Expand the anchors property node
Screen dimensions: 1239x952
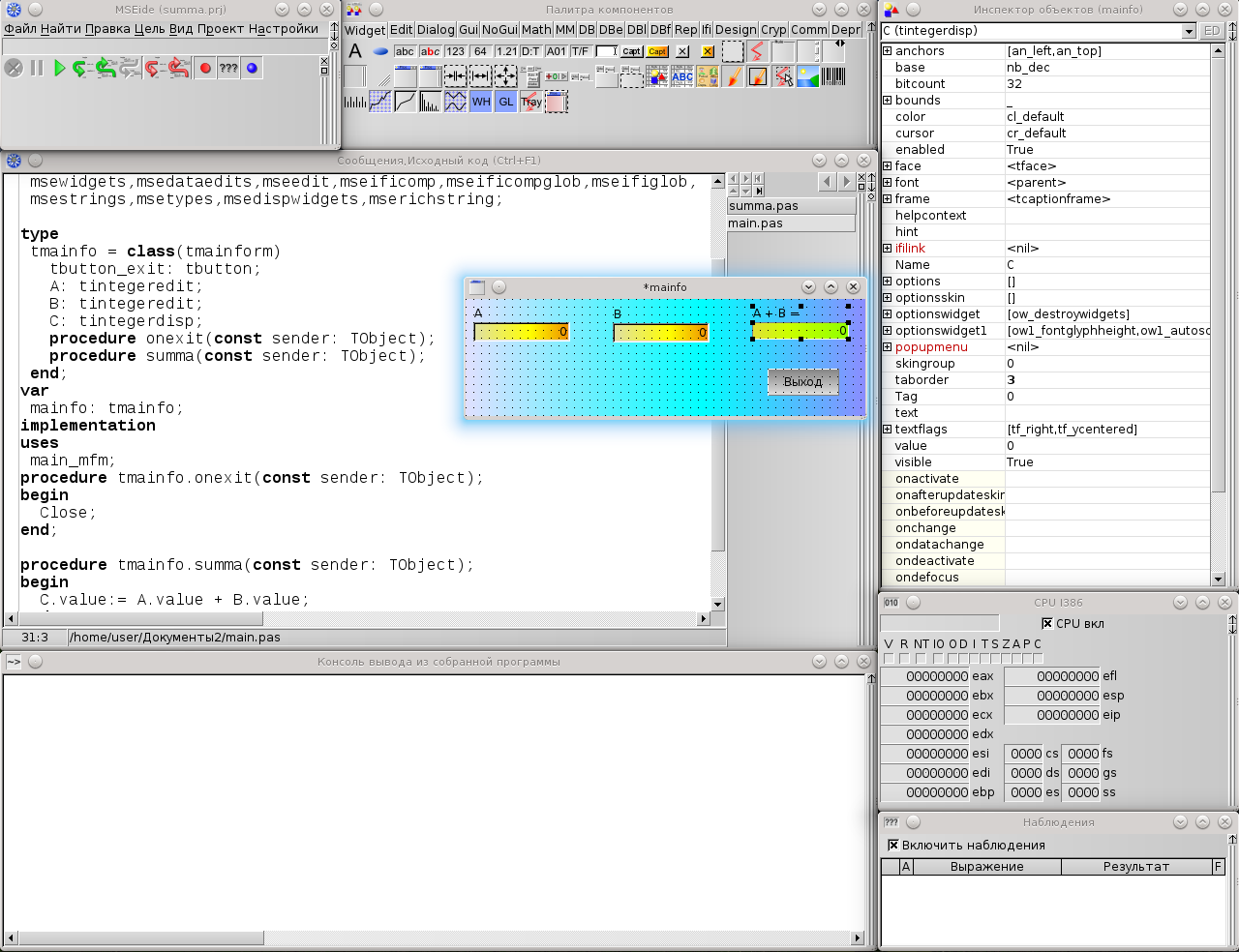(x=887, y=51)
